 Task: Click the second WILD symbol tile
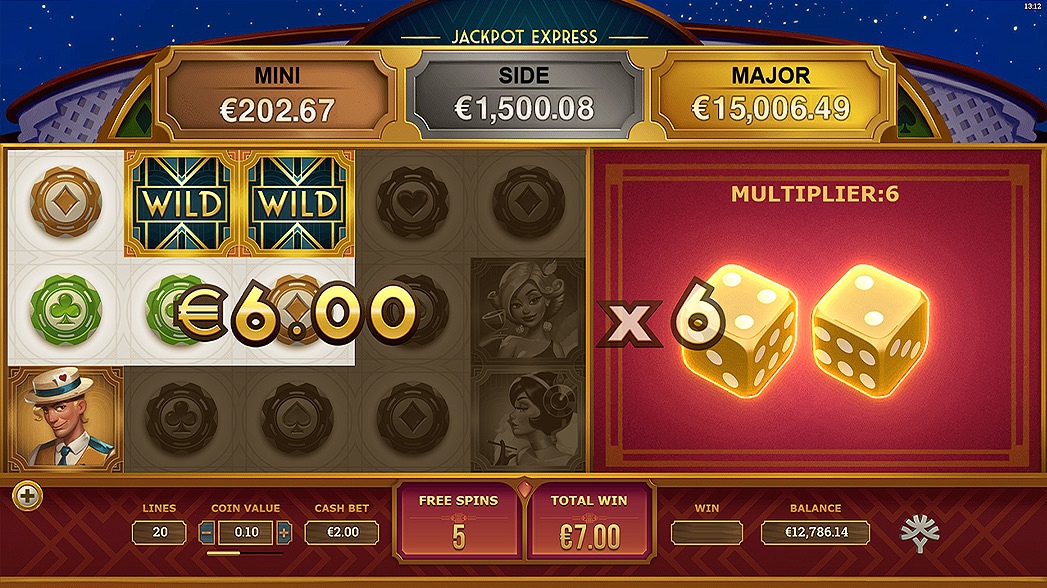[297, 203]
